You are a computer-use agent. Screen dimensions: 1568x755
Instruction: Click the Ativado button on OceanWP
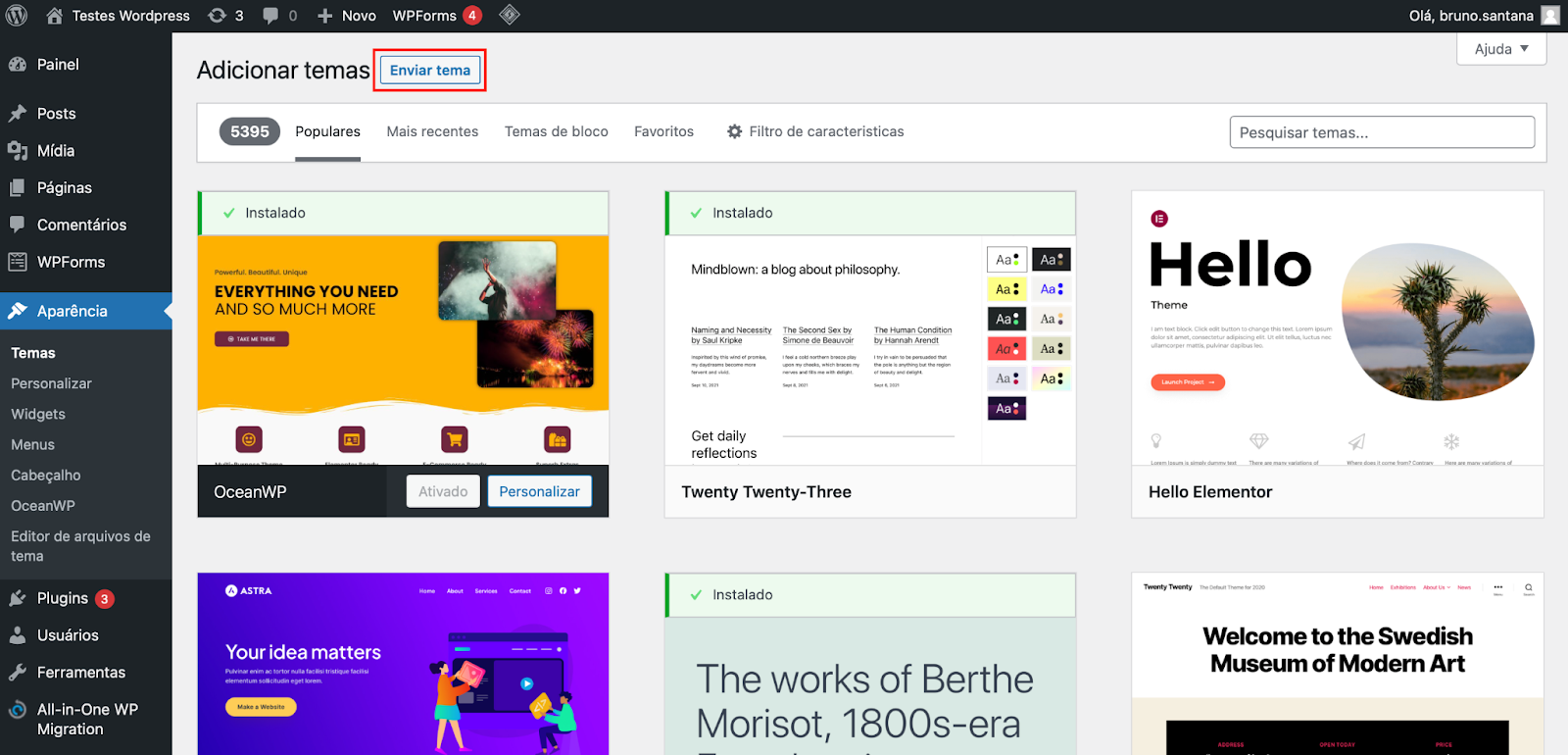point(443,491)
